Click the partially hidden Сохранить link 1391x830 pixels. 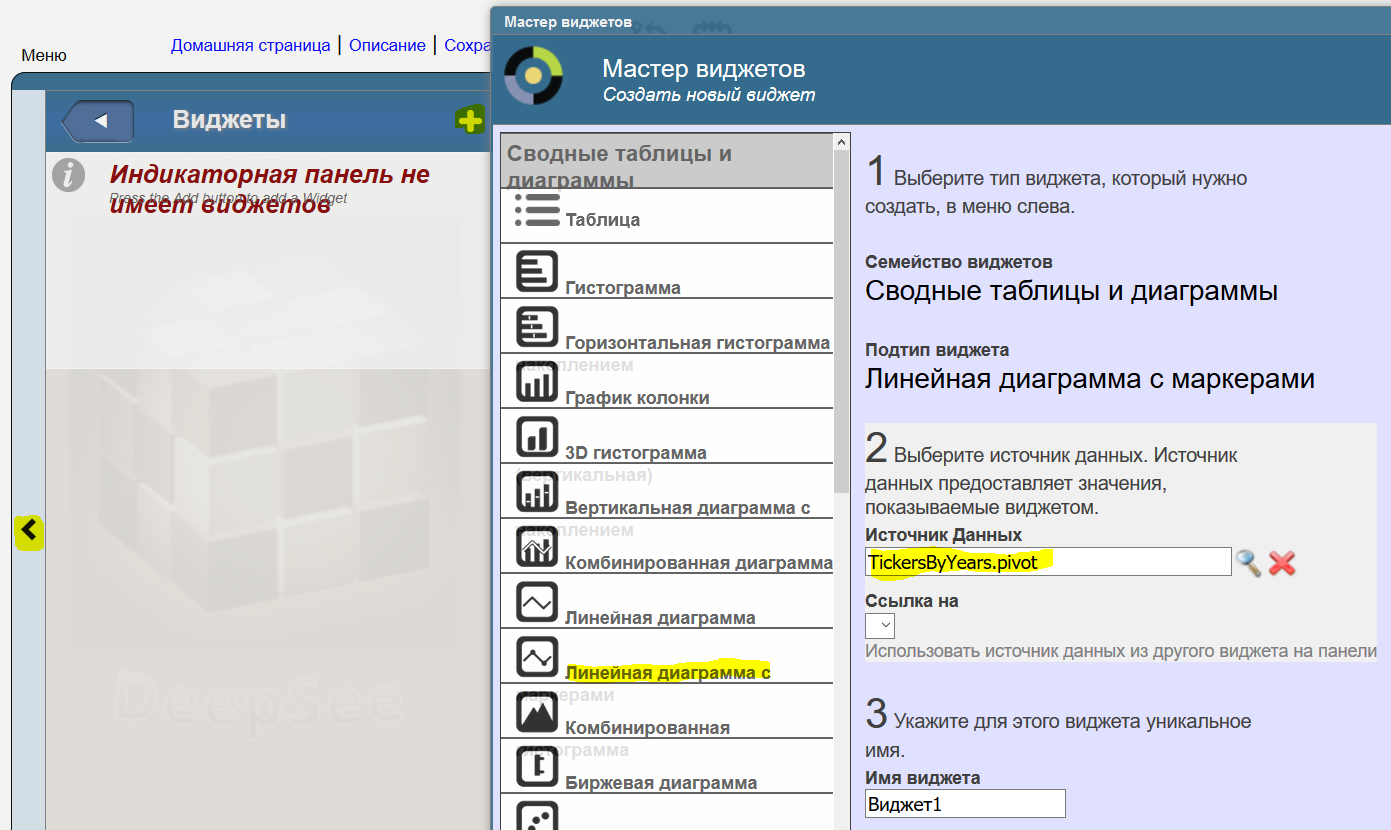tap(467, 45)
